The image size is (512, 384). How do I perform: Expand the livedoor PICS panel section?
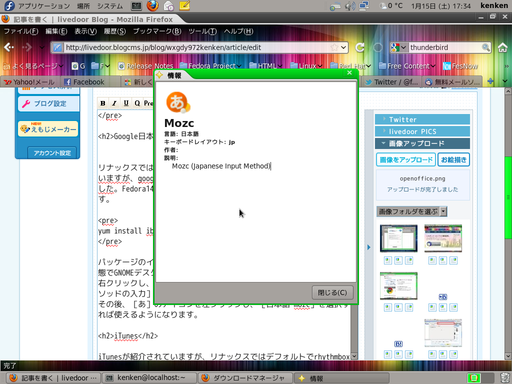point(422,131)
